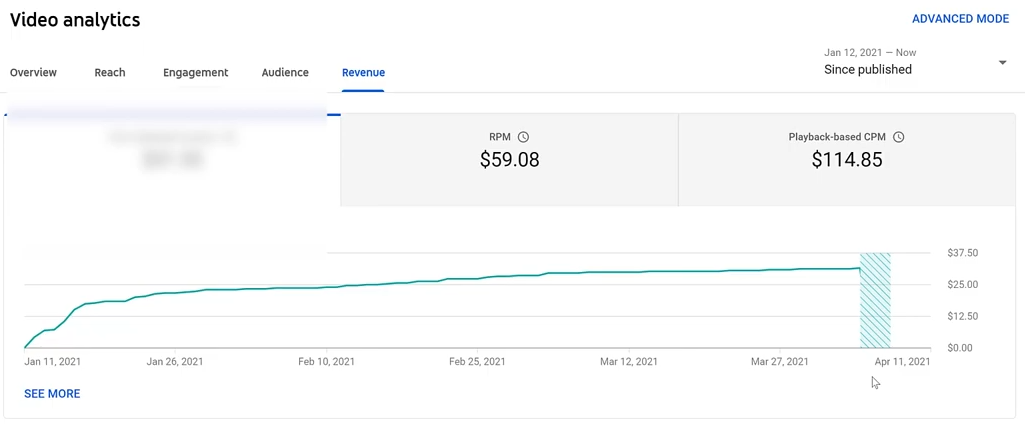Click the SEE MORE link
Viewport: 1025px width, 424px height.
[52, 394]
